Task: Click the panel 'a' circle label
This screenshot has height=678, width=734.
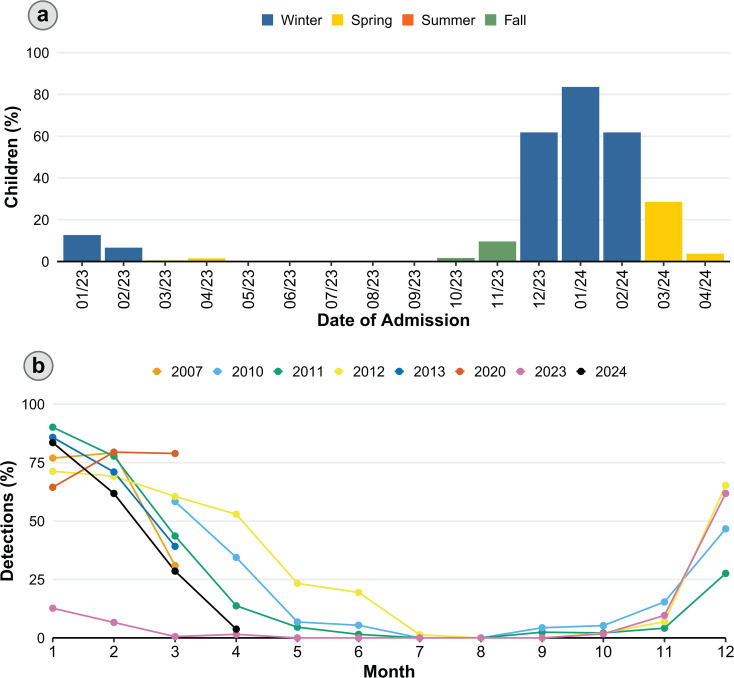Action: tap(43, 15)
